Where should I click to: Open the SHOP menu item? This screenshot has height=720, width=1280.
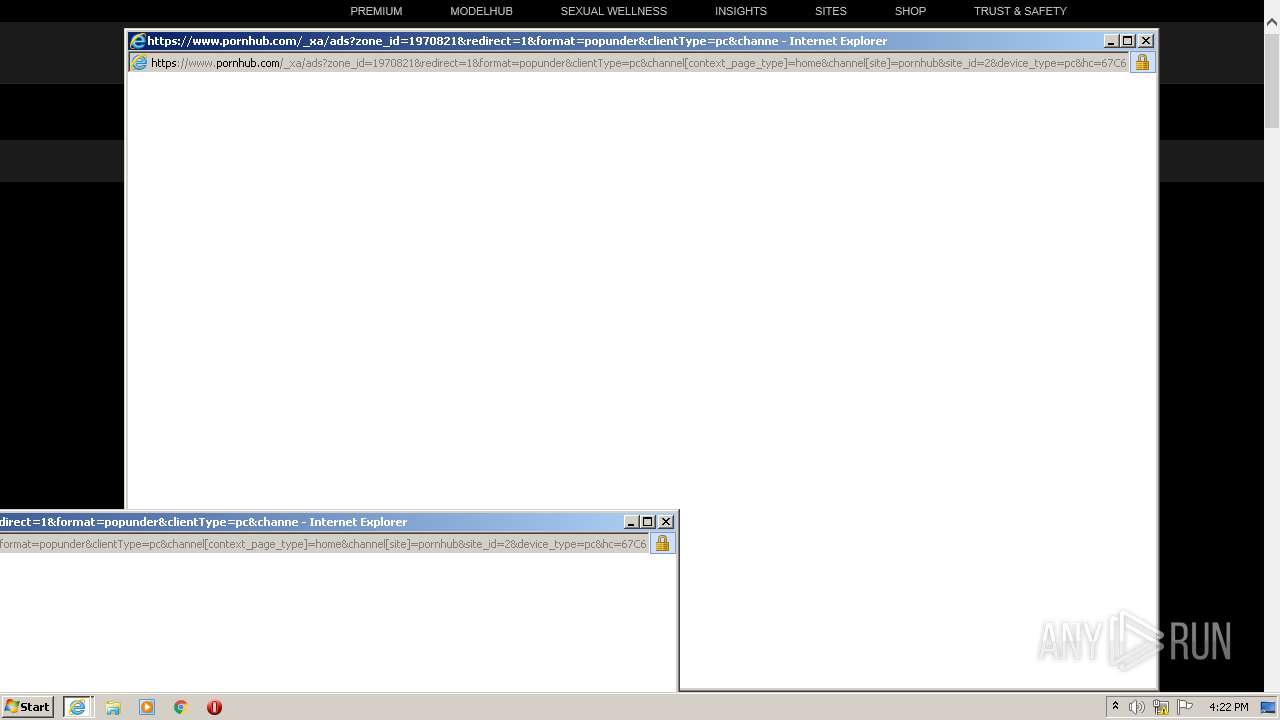pyautogui.click(x=910, y=11)
